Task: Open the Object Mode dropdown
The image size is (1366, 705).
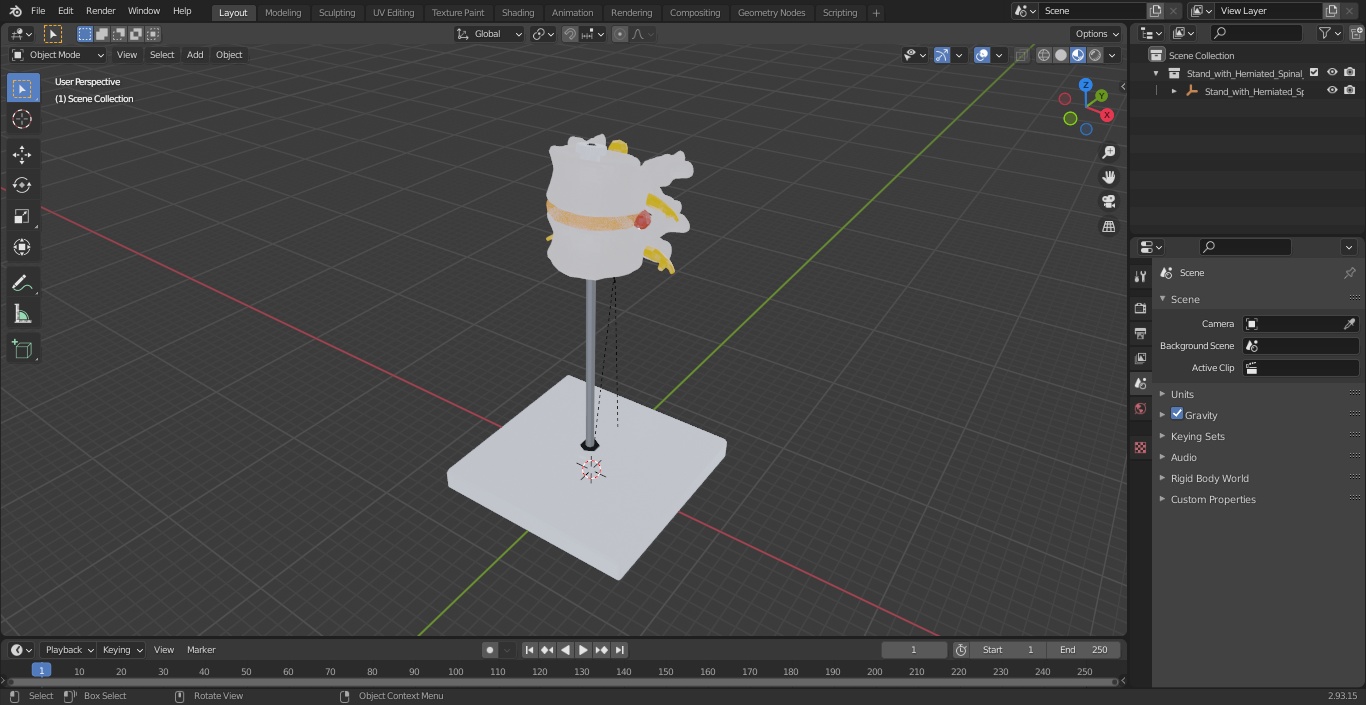Action: 58,55
